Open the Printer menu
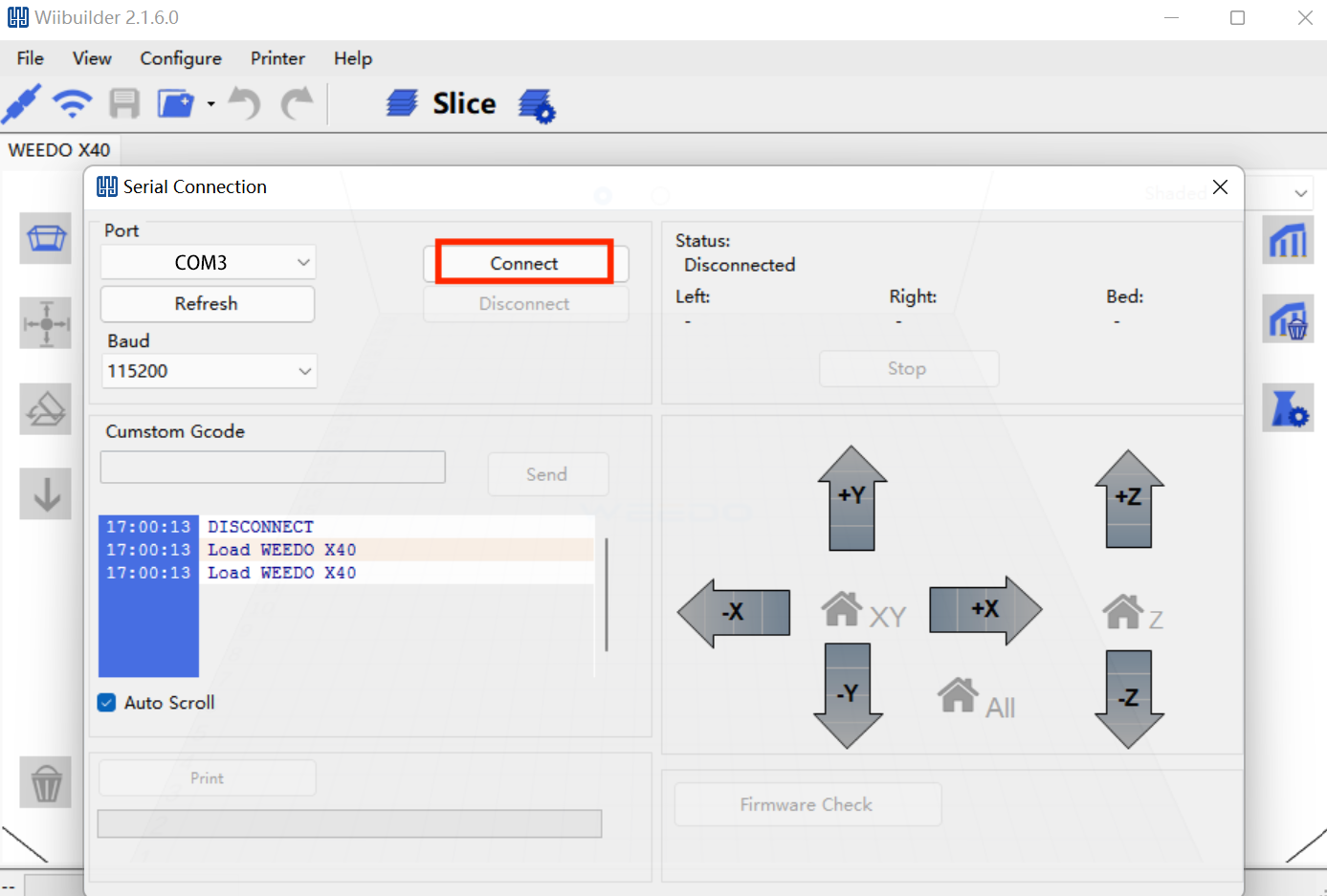This screenshot has width=1327, height=896. 277,58
